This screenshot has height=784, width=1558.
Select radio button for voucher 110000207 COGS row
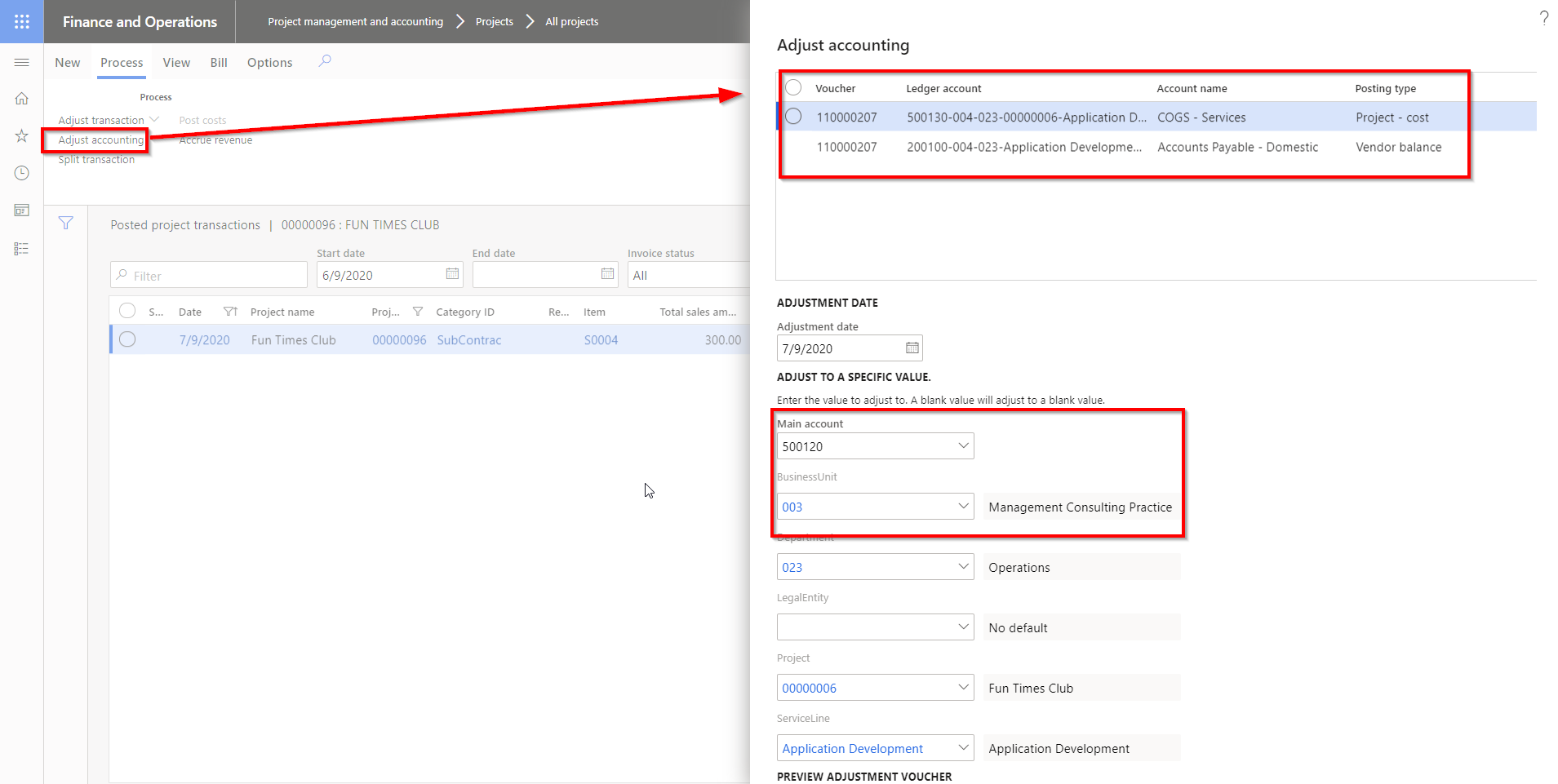792,116
